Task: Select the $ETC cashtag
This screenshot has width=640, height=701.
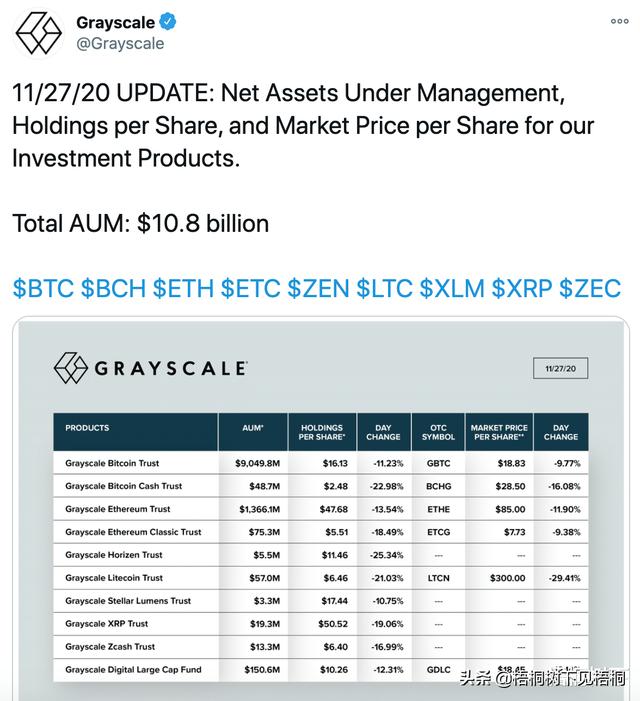Action: click(x=250, y=289)
